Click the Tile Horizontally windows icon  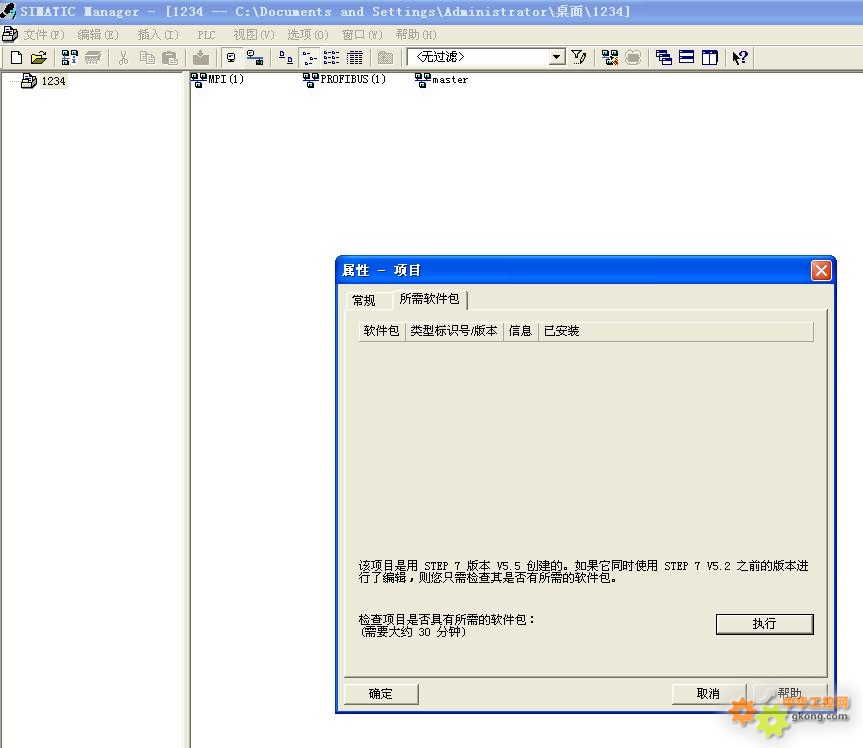pos(686,57)
